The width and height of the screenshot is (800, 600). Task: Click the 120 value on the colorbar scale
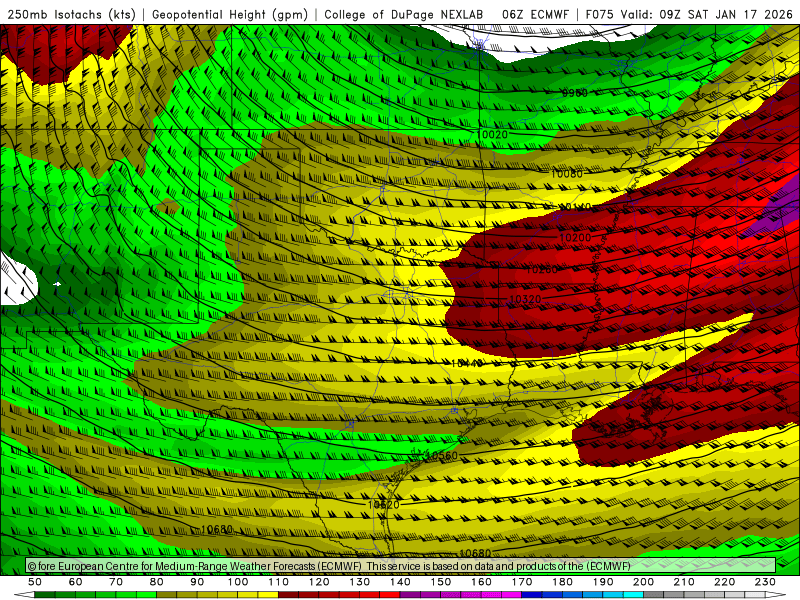point(319,582)
